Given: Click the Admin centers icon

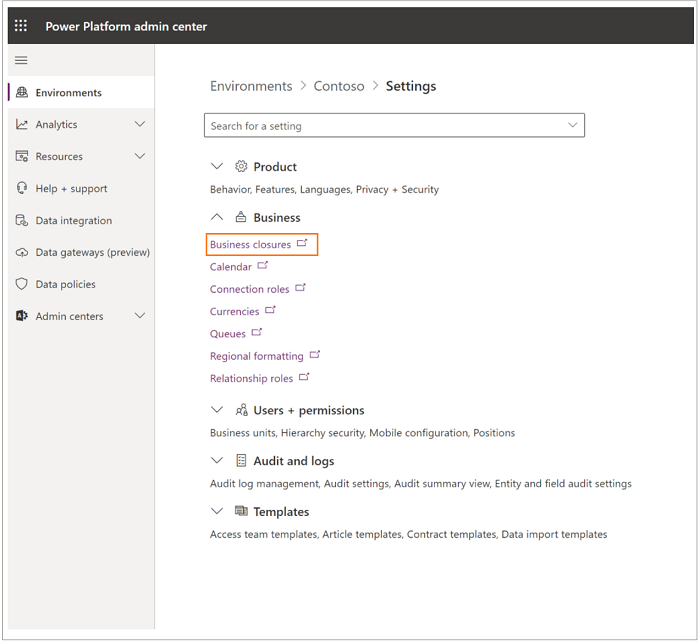Looking at the screenshot, I should (x=21, y=316).
